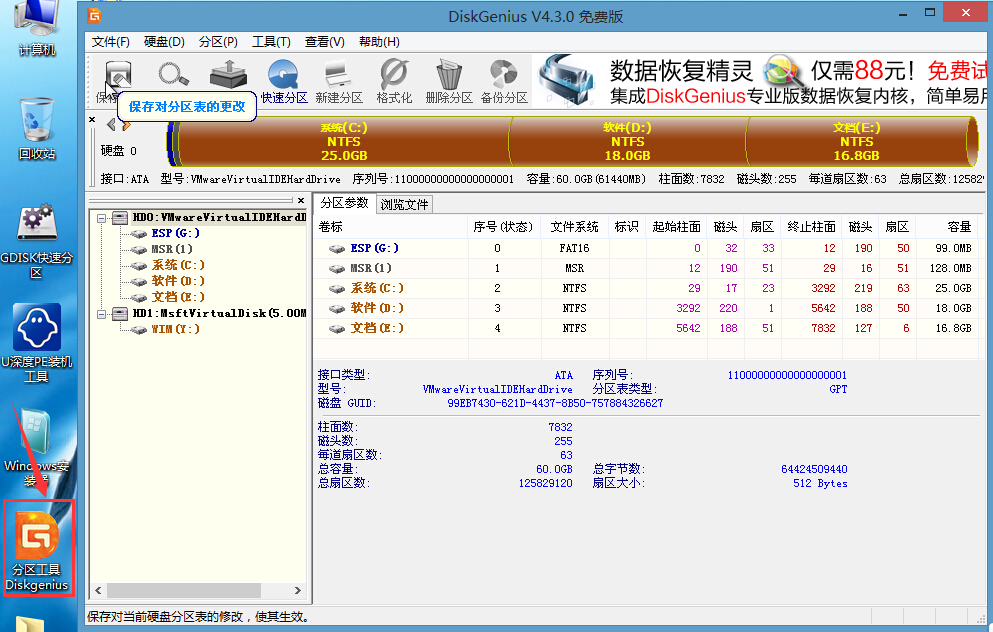The image size is (993, 632).
Task: Click the disk GUID value text
Action: click(x=555, y=403)
